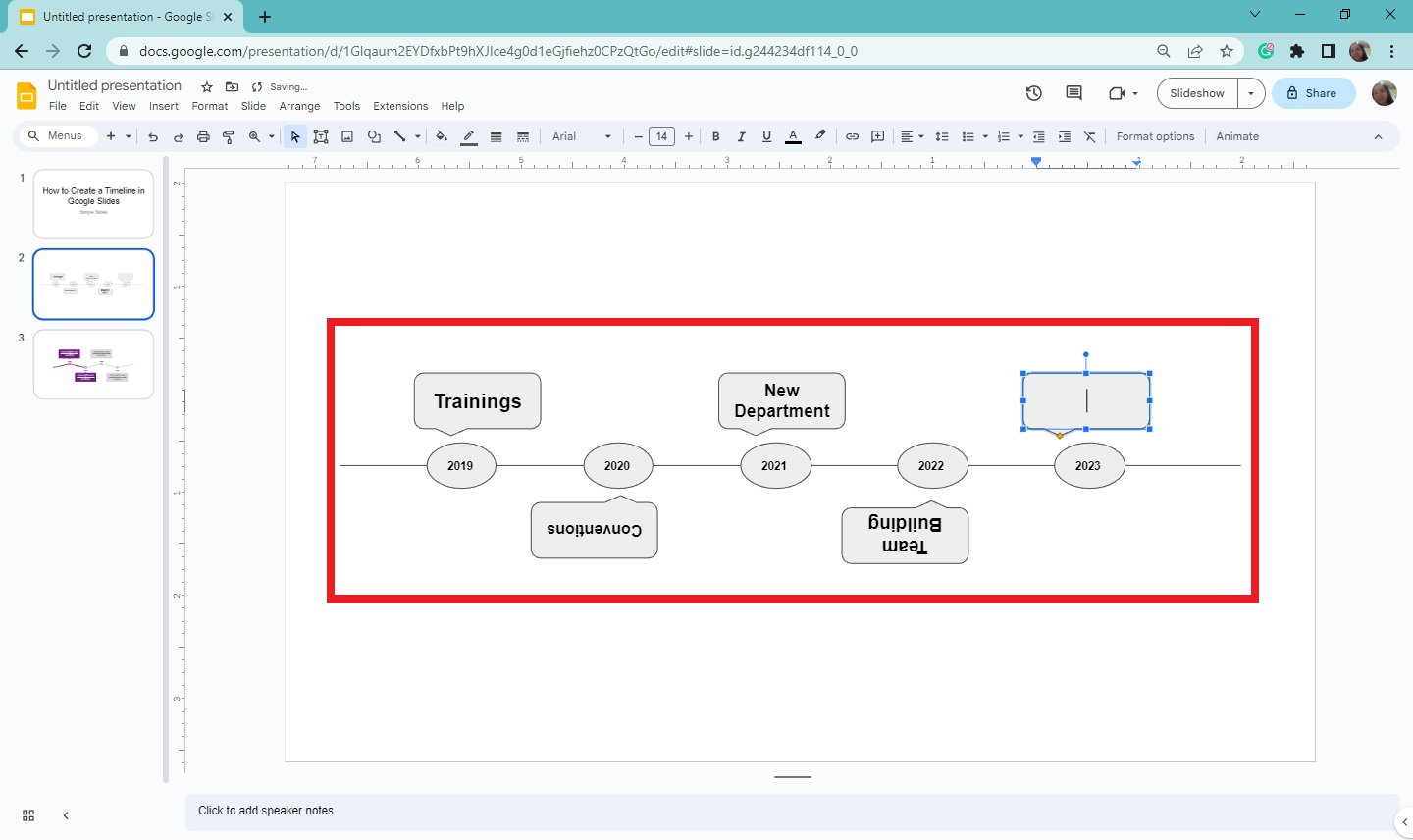The height and width of the screenshot is (840, 1413).
Task: Toggle Italic formatting
Action: click(x=741, y=137)
